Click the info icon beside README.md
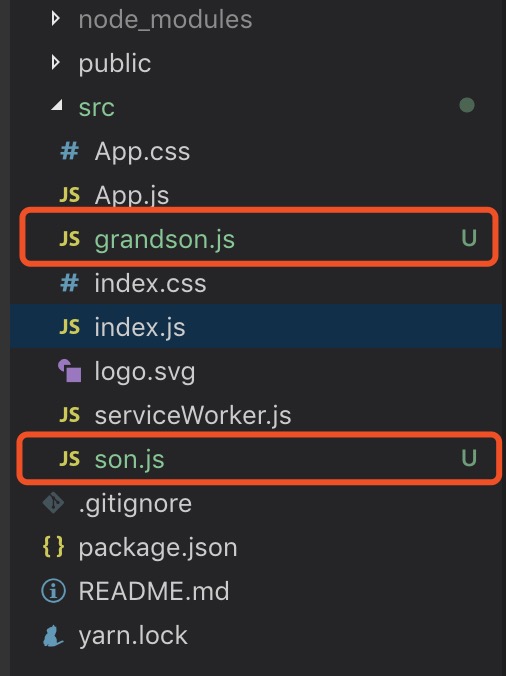The image size is (506, 676). (53, 591)
